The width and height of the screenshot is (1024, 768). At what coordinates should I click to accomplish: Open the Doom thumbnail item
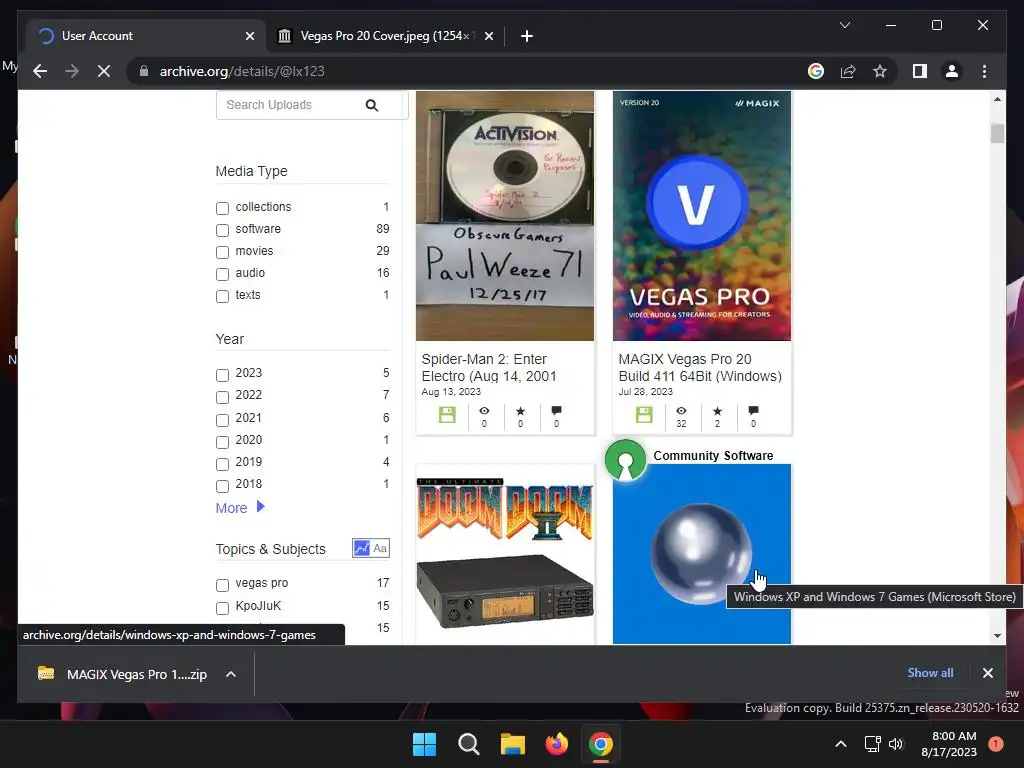pos(505,554)
